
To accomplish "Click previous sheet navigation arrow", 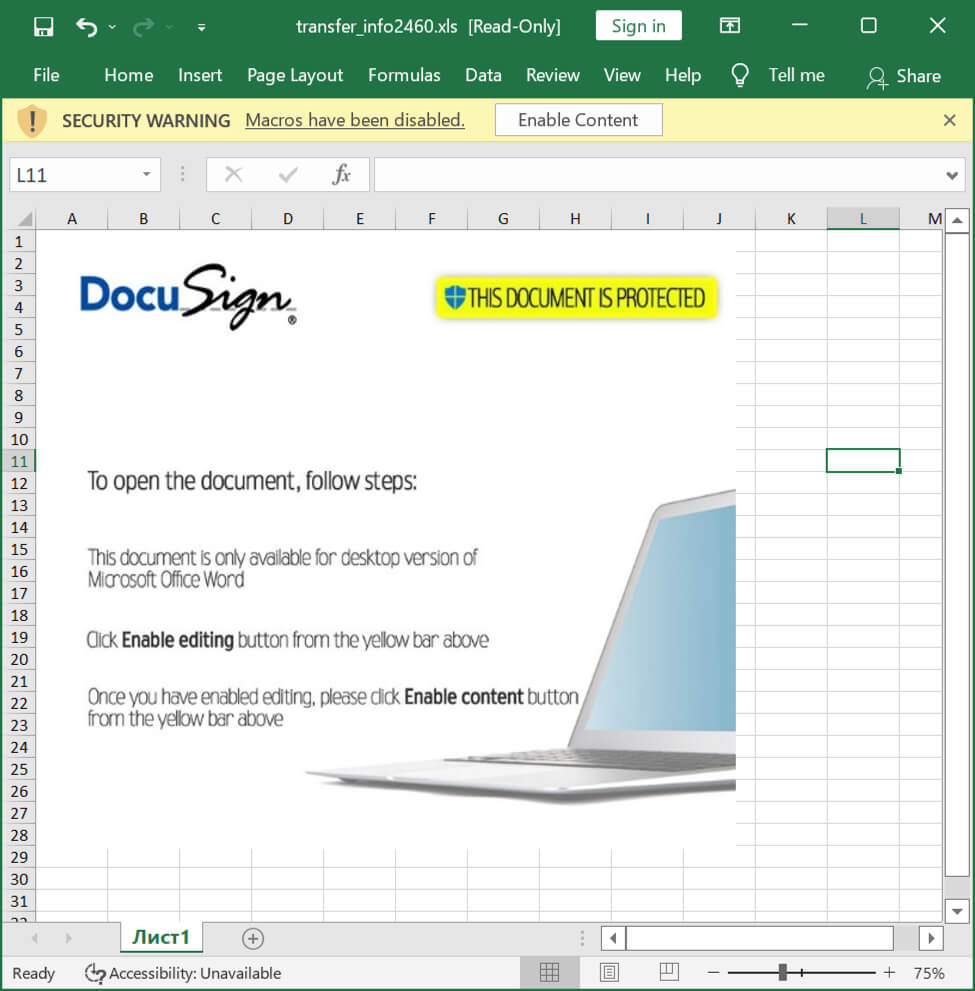I will click(x=35, y=939).
